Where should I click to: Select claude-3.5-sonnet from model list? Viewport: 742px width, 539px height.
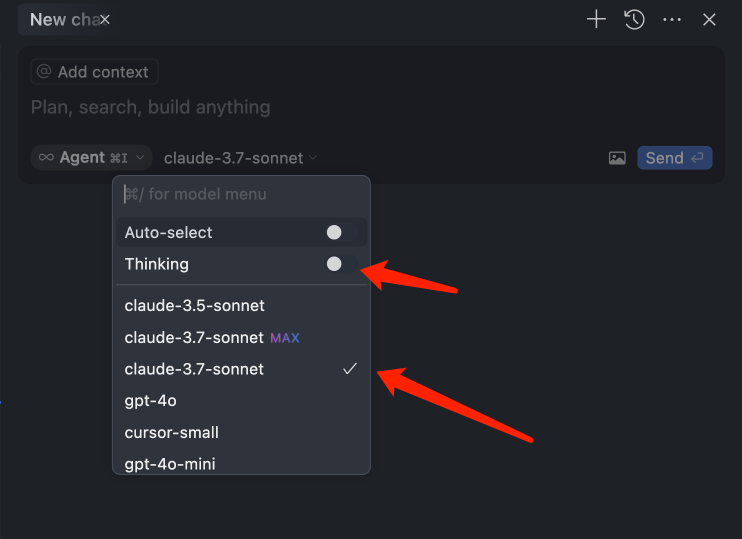(x=194, y=305)
